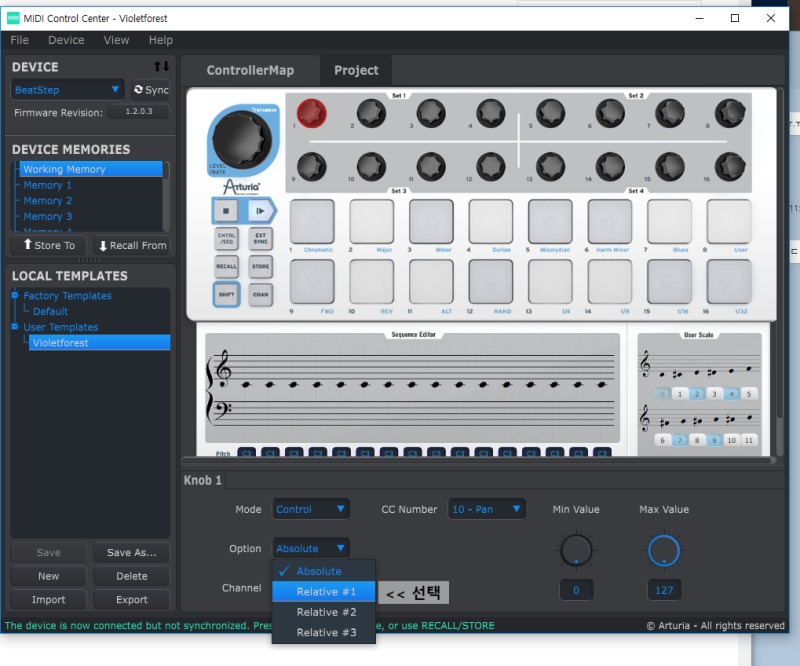Choose Relative #3 in the option list
The image size is (800, 666).
click(x=324, y=632)
